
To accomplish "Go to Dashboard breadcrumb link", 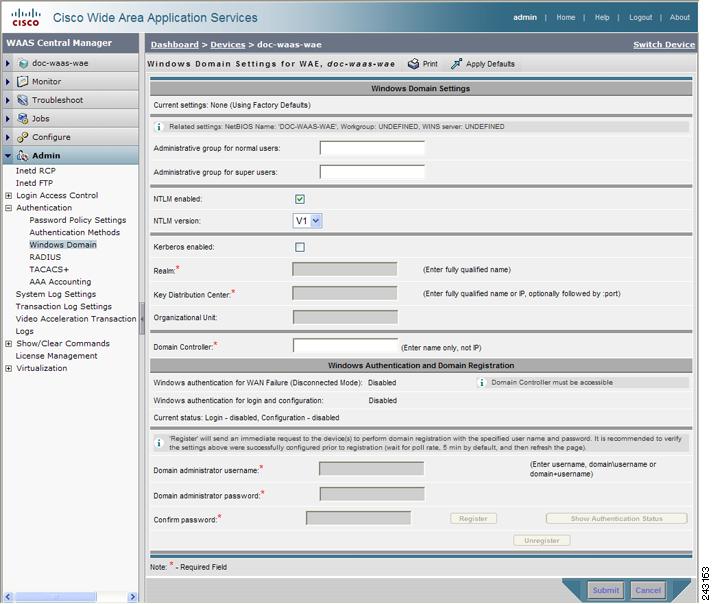I will pos(174,45).
